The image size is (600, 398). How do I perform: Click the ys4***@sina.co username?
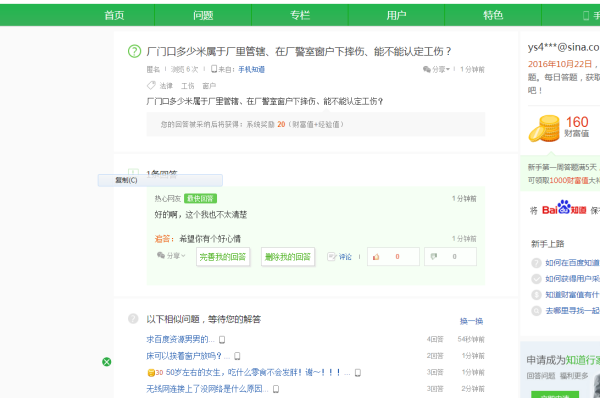(564, 47)
